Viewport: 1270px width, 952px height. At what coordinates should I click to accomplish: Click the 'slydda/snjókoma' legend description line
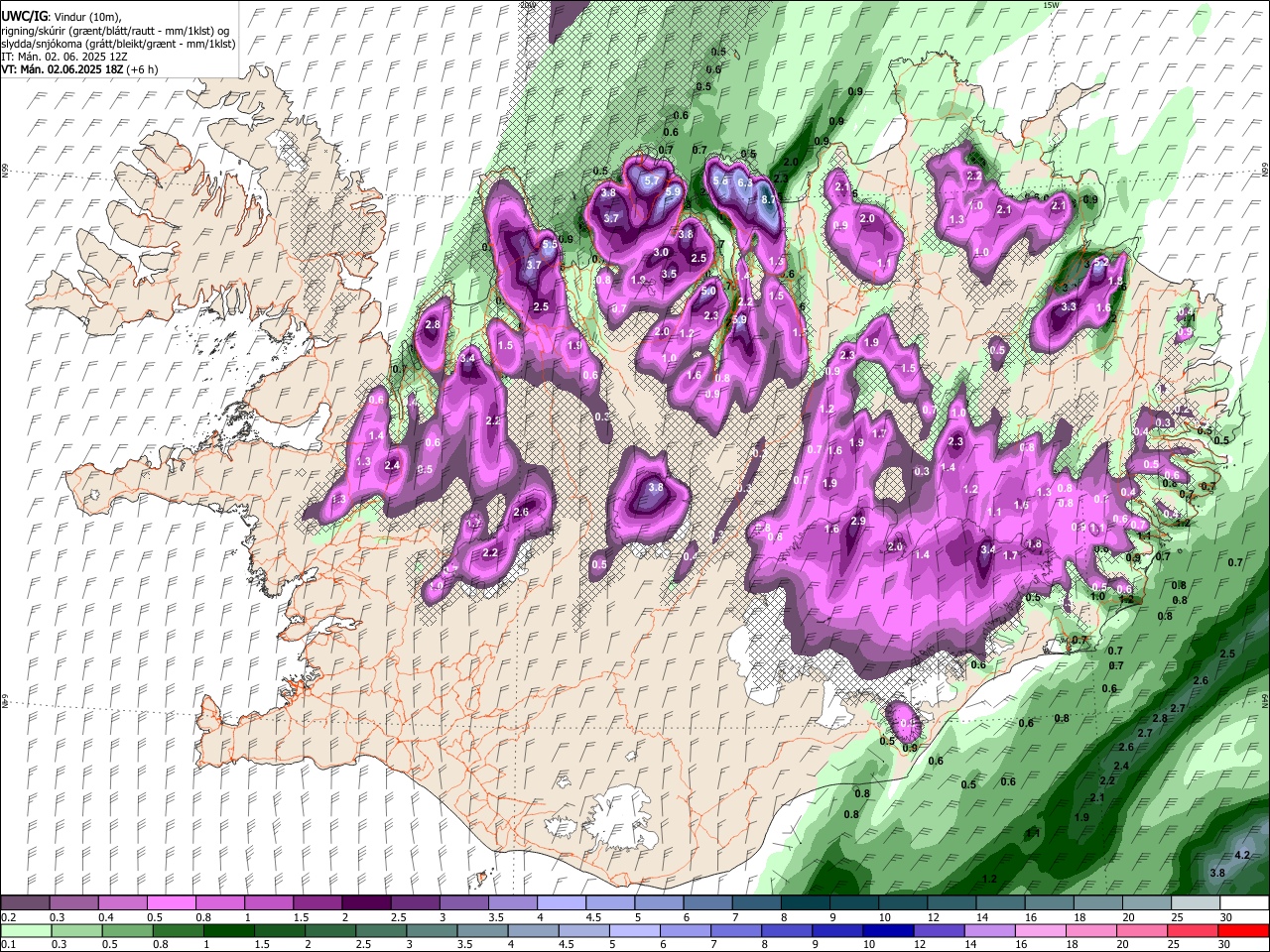[x=118, y=44]
